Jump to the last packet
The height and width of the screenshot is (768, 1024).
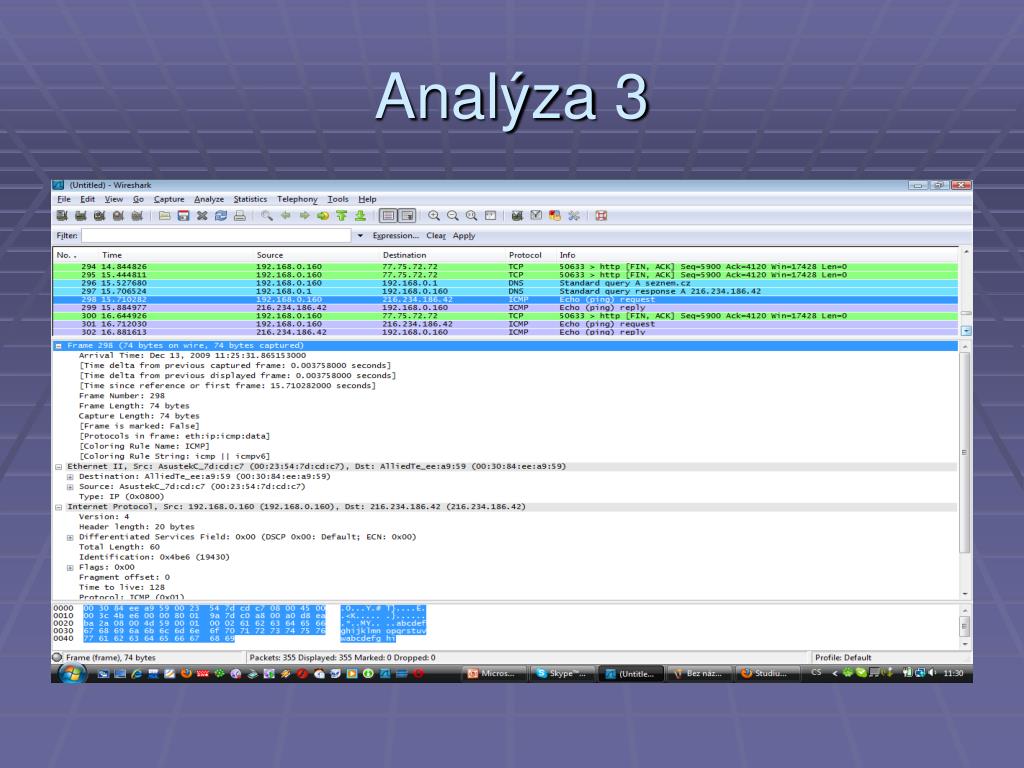pyautogui.click(x=360, y=216)
